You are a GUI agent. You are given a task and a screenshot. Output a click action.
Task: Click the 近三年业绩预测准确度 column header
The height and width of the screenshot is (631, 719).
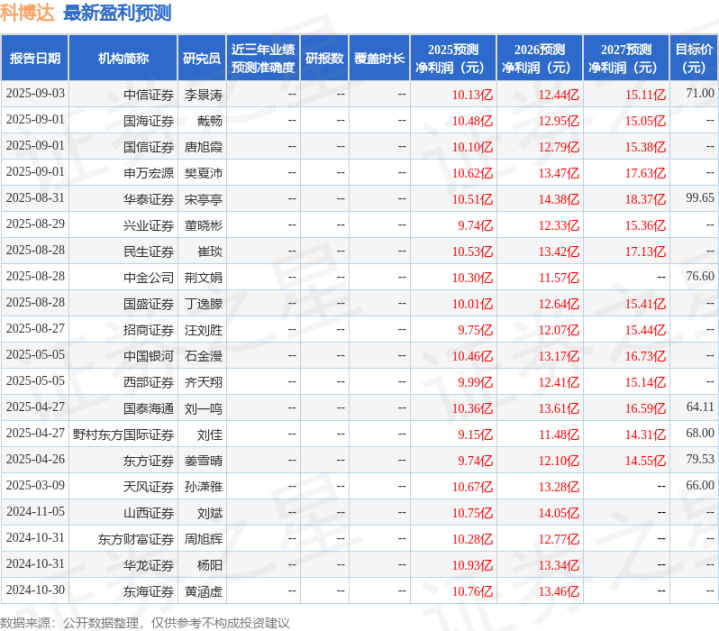pos(263,58)
